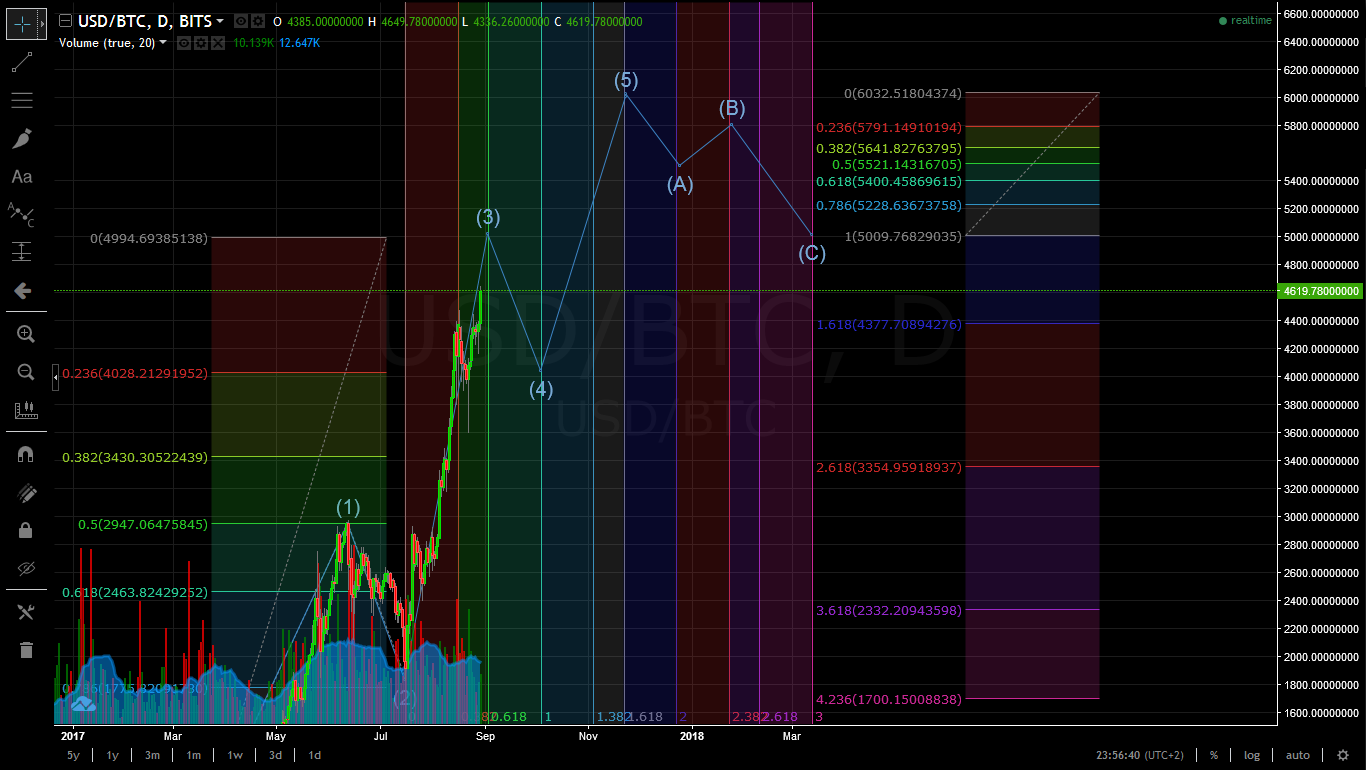Select the Crosshair cursor tool

point(24,24)
